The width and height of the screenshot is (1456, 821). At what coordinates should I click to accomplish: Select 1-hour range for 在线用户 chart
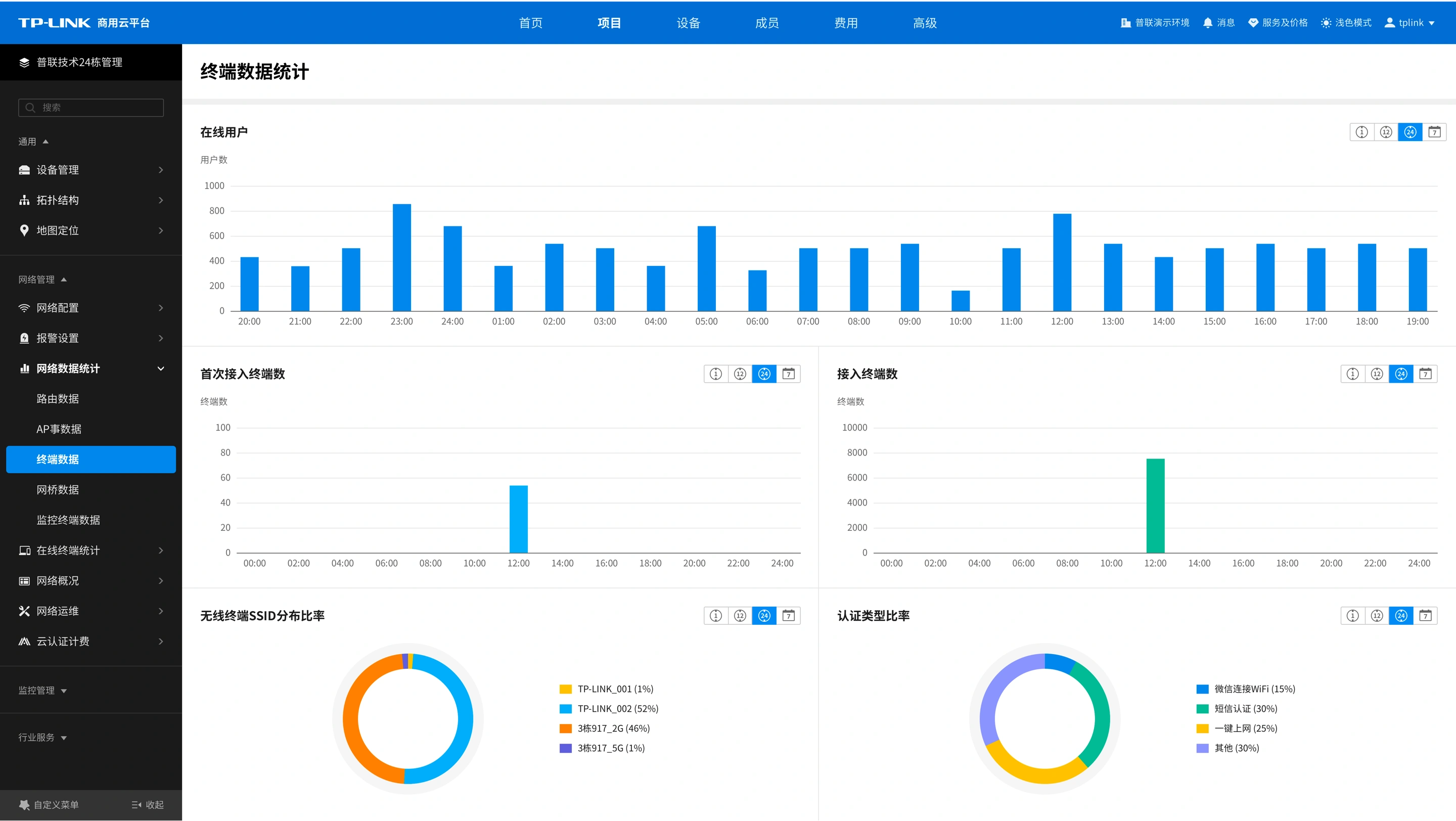[1361, 132]
